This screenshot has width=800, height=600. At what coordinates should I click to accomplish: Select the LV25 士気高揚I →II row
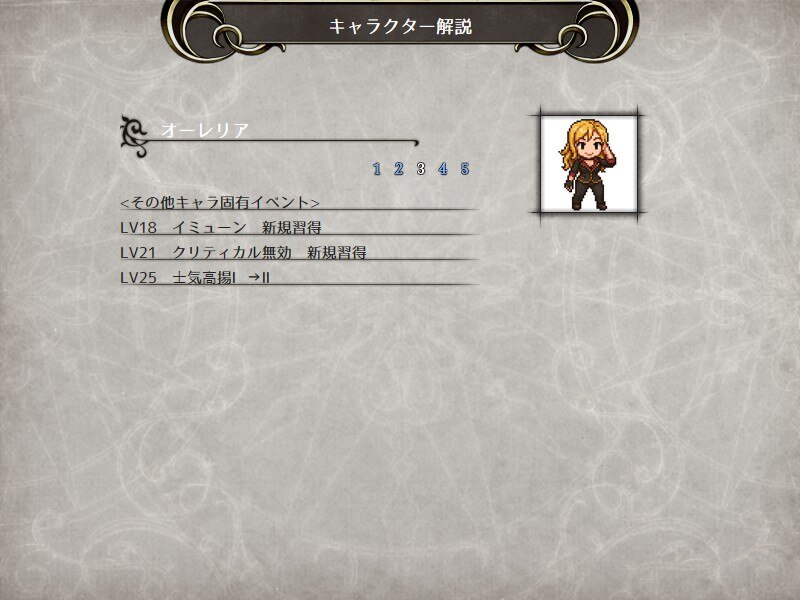(x=299, y=278)
